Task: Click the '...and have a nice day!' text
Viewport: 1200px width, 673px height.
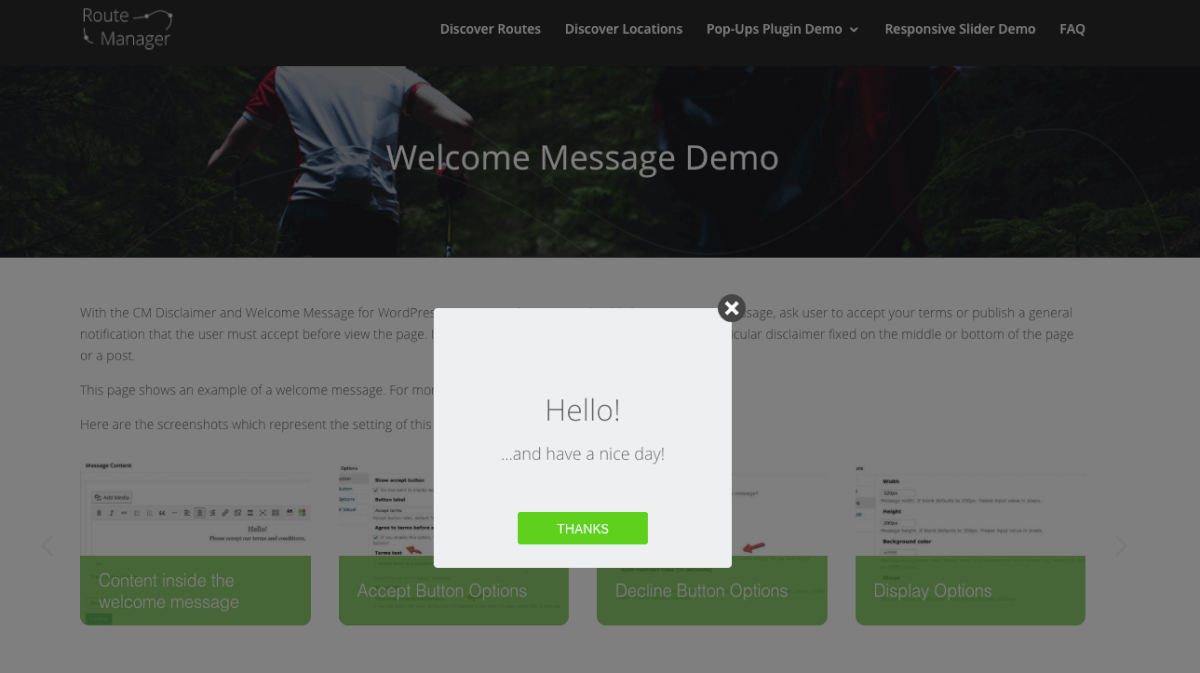Action: click(582, 454)
